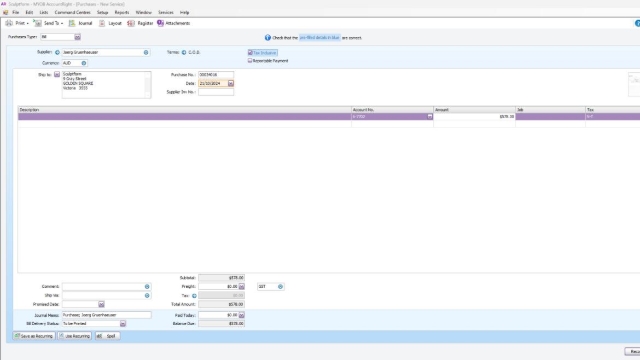Click the Save as Recurring button
The height and width of the screenshot is (360, 640).
pyautogui.click(x=34, y=336)
